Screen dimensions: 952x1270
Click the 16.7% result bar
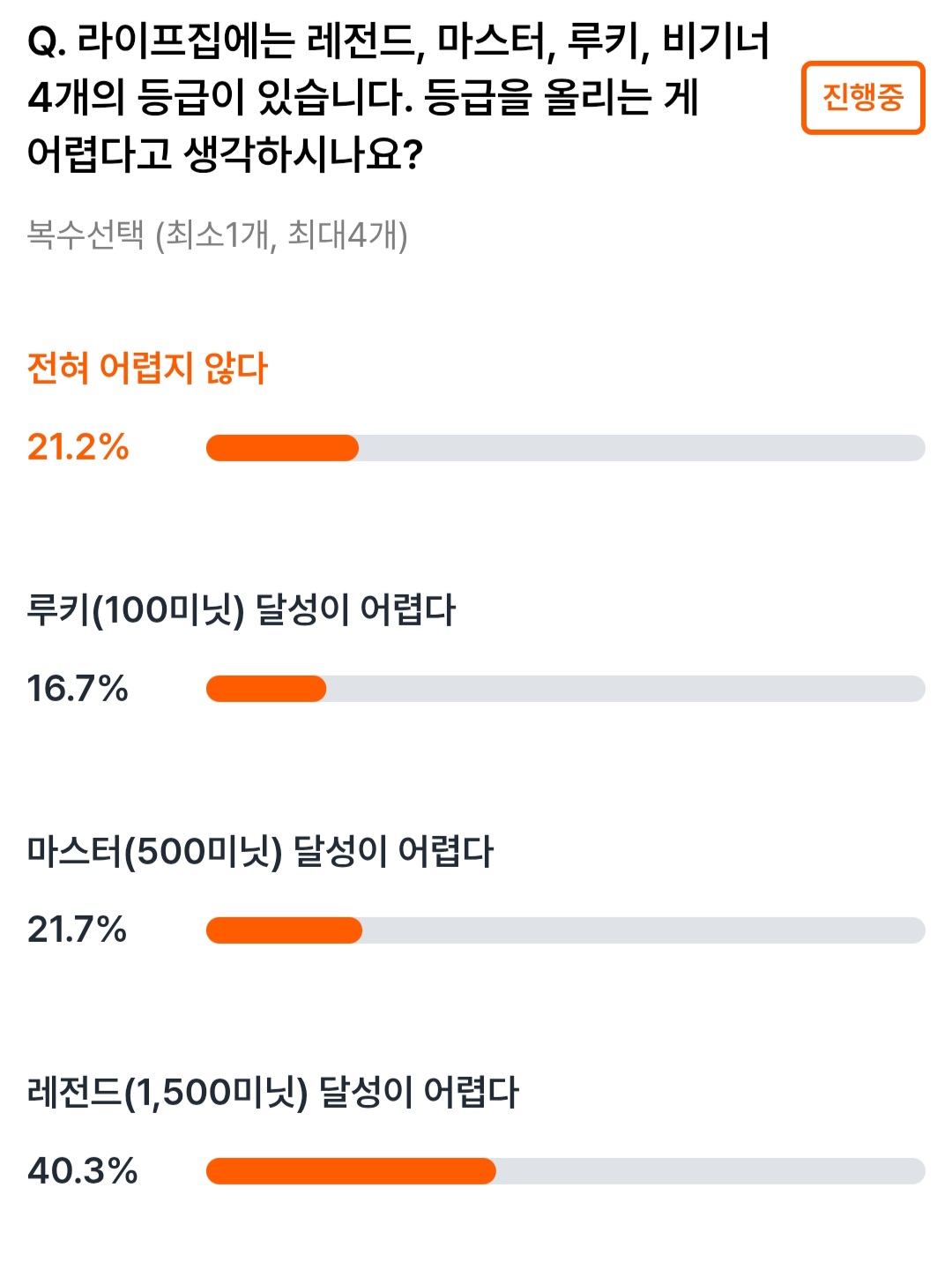[x=566, y=689]
